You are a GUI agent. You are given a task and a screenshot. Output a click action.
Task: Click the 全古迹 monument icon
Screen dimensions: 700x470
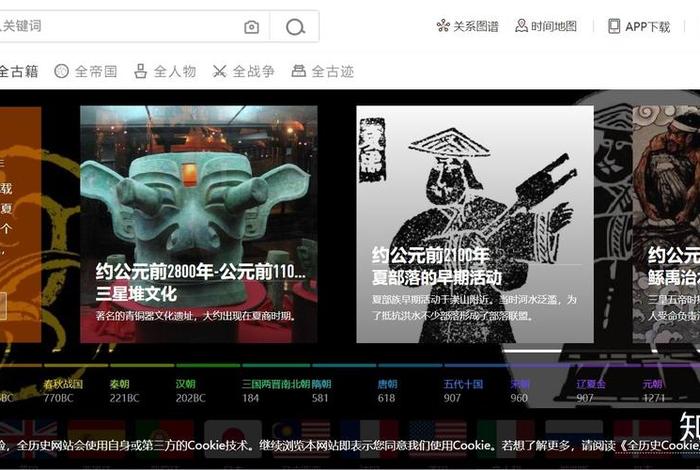(x=299, y=71)
